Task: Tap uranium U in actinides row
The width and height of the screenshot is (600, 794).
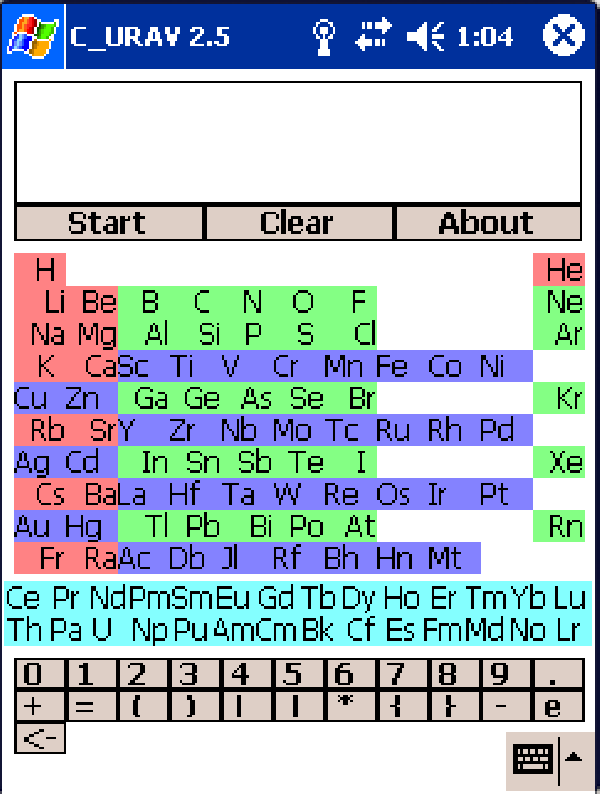Action: tap(101, 630)
